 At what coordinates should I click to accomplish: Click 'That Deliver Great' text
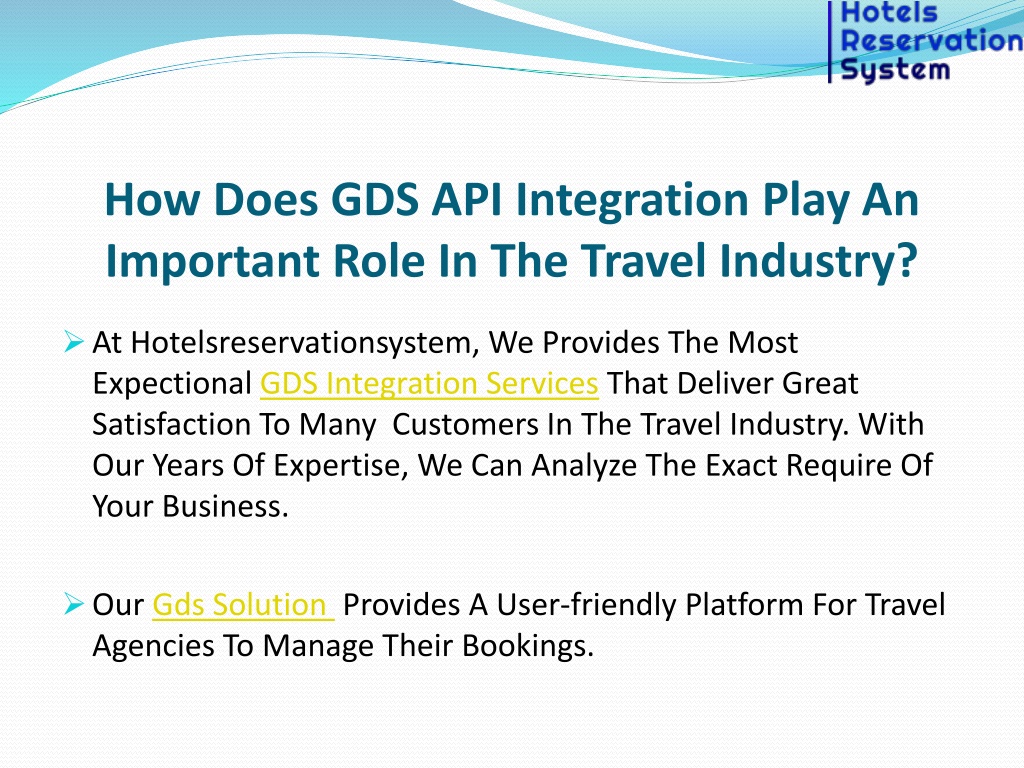point(733,383)
